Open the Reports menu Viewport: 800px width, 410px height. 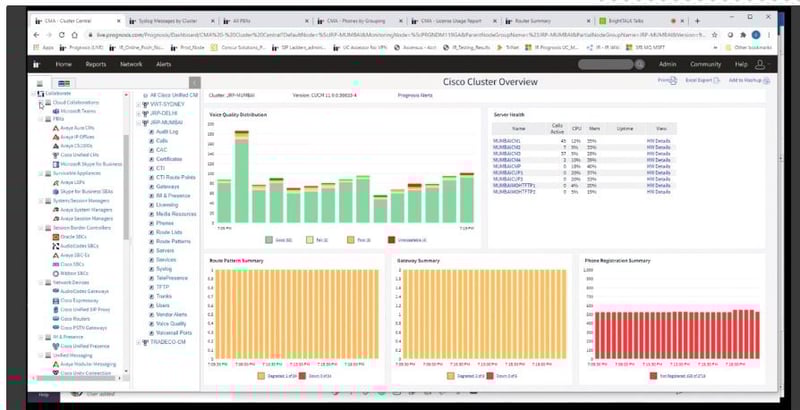tap(96, 64)
